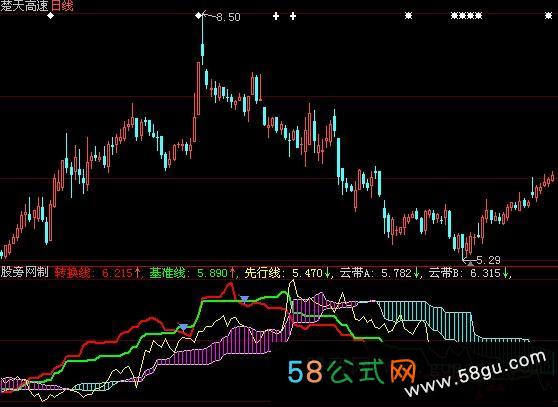Click the lower blue down-triangle near red-green crossover
Screen dimensions: 558x407
(183, 327)
